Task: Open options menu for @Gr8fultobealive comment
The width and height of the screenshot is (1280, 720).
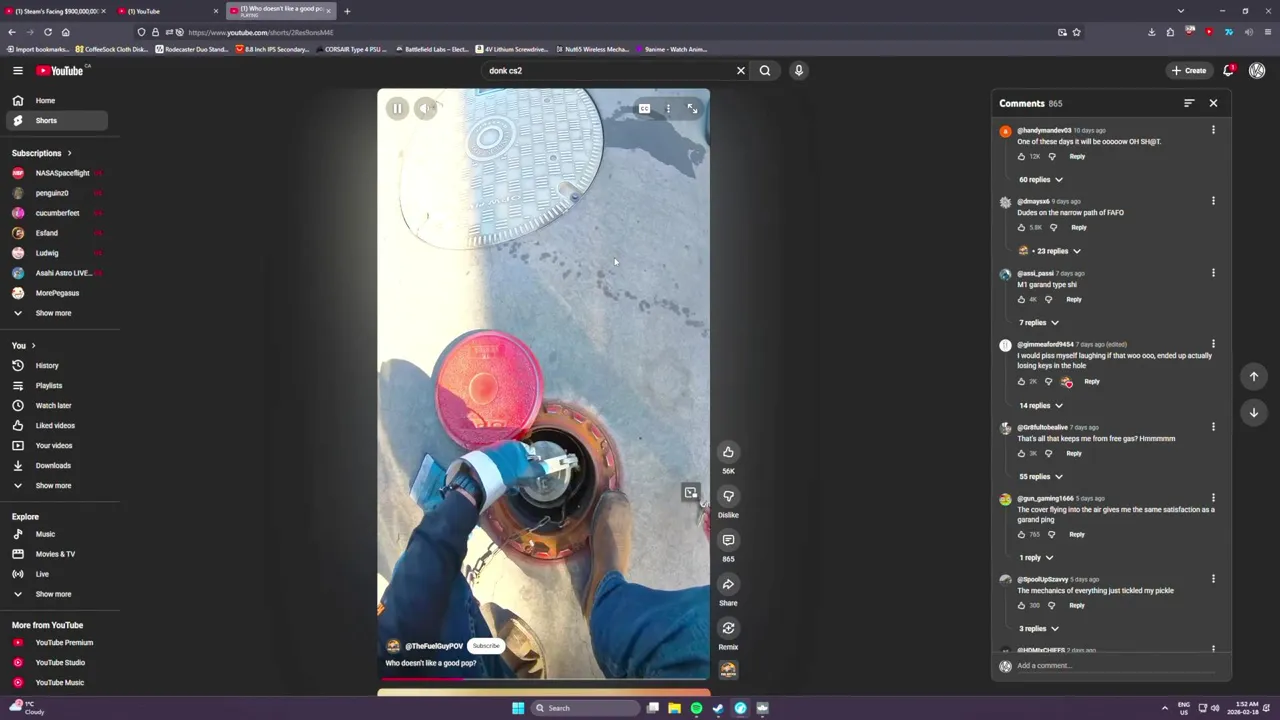Action: coord(1213,427)
